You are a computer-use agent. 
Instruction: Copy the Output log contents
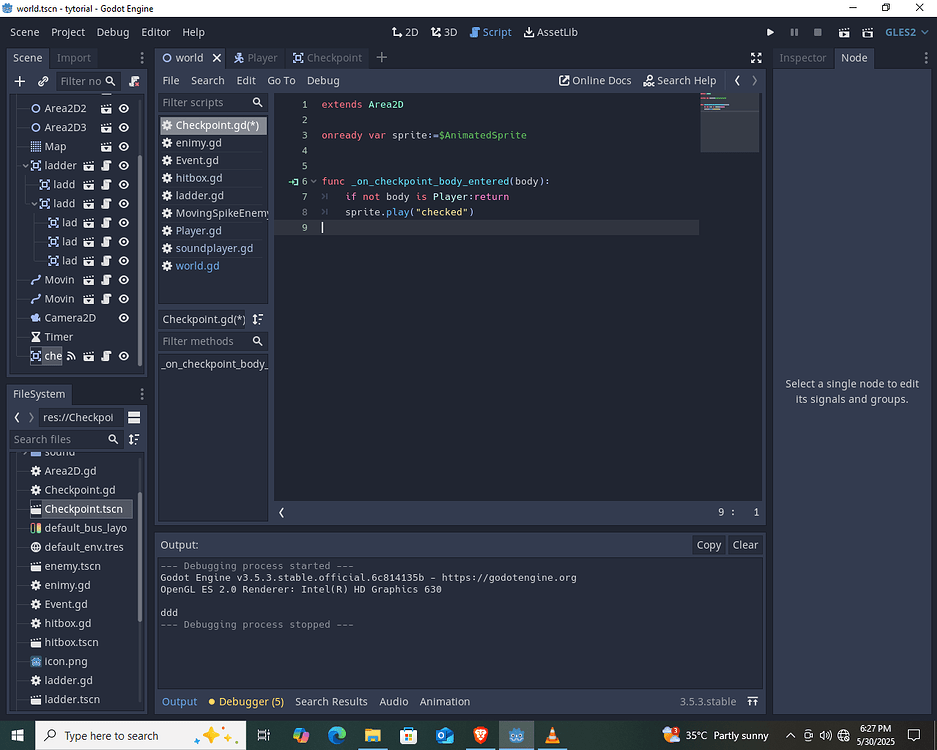708,545
